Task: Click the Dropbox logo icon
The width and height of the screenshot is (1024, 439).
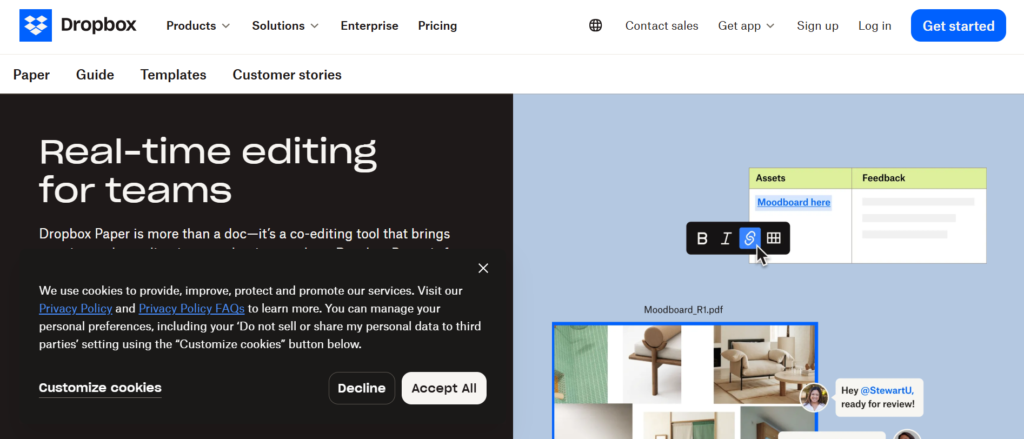Action: tap(35, 25)
